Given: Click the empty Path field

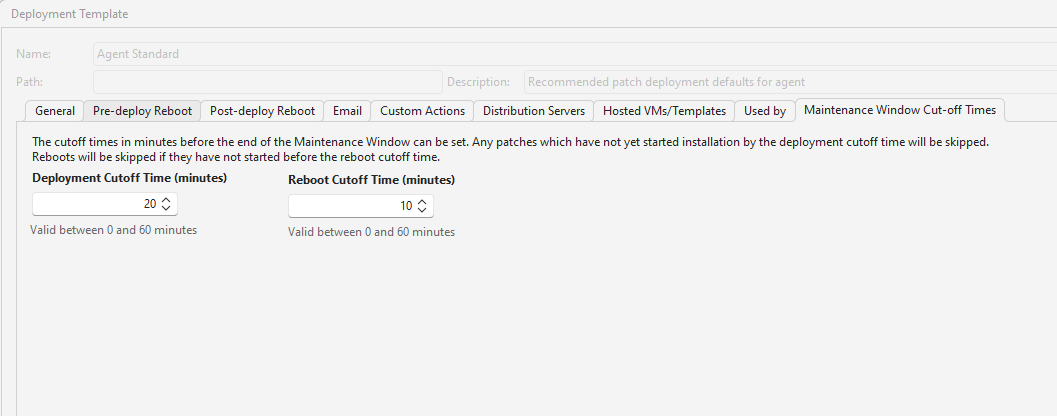Looking at the screenshot, I should pyautogui.click(x=267, y=82).
